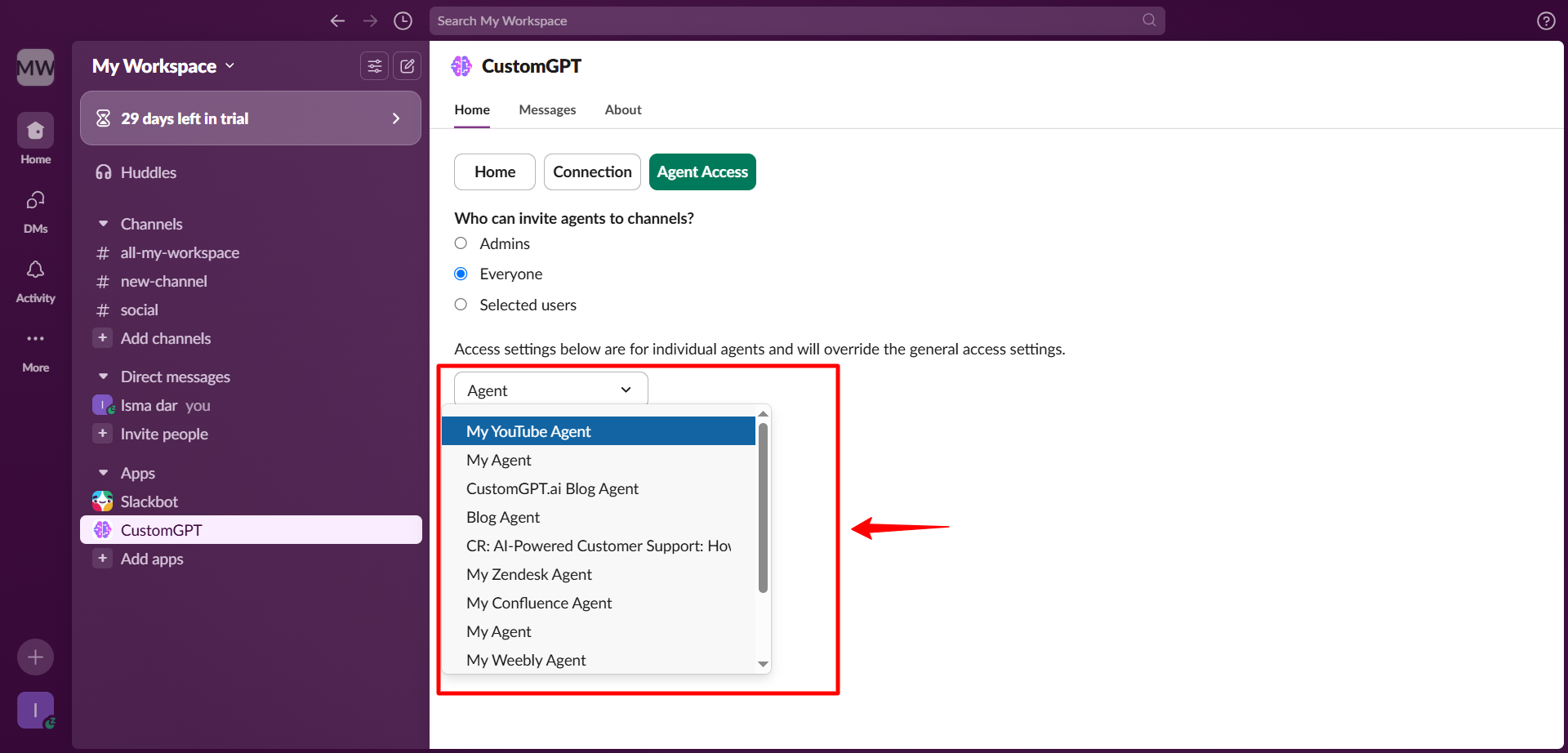Click the agent list scrollbar thumb

(763, 507)
